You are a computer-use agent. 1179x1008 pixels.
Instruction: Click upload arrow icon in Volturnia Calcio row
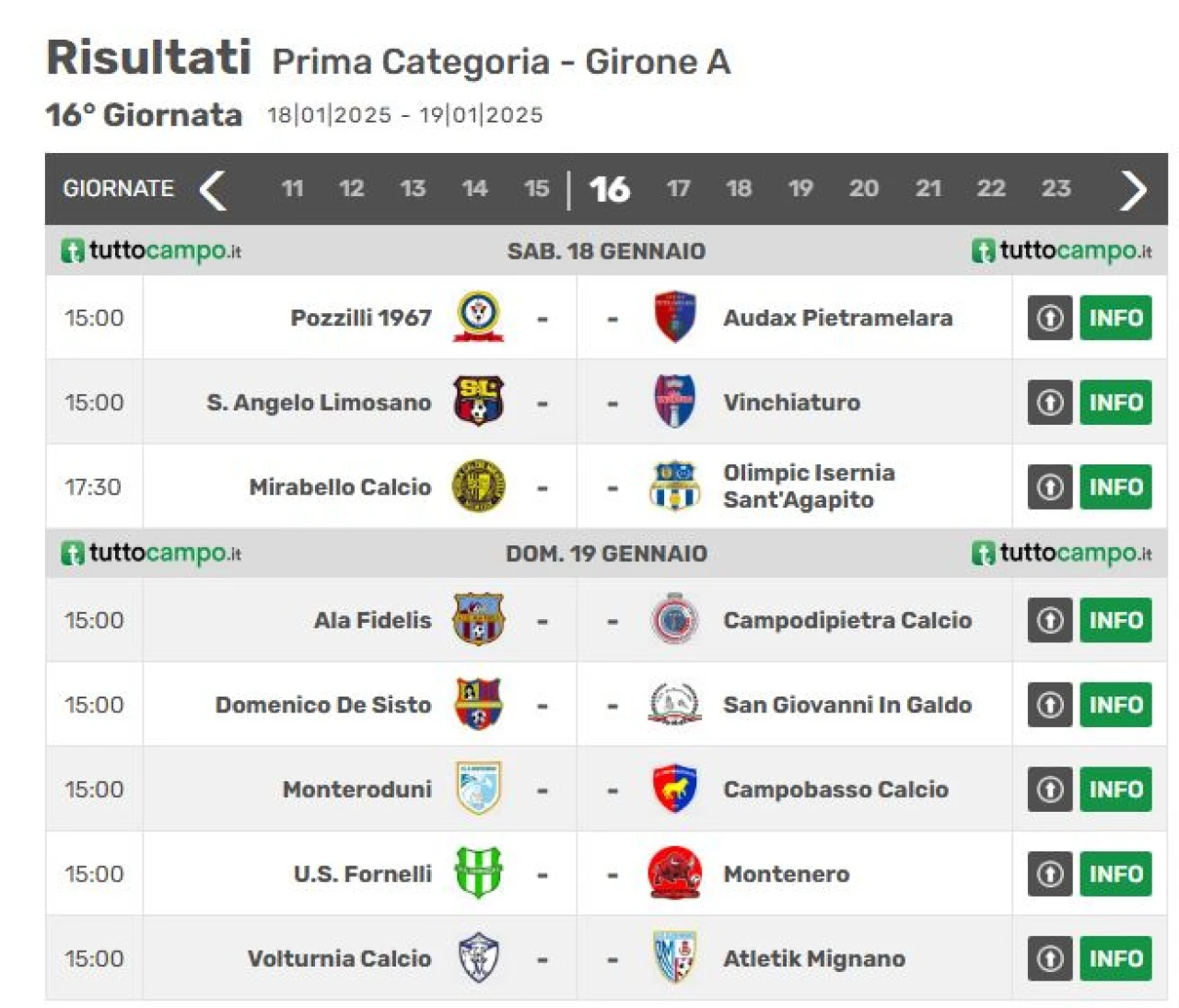tap(1050, 958)
